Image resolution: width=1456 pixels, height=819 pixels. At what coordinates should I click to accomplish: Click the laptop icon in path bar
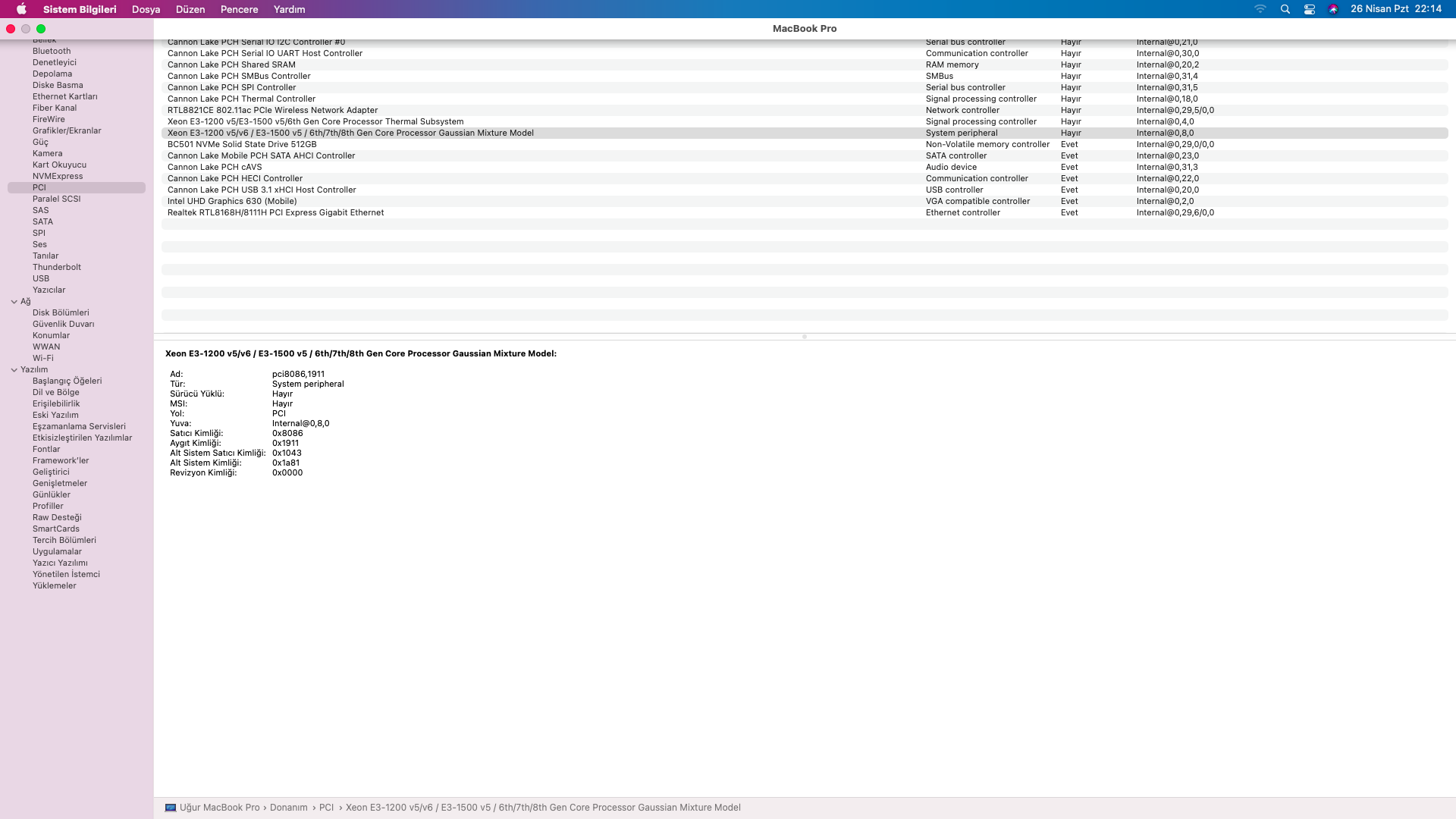pyautogui.click(x=171, y=808)
